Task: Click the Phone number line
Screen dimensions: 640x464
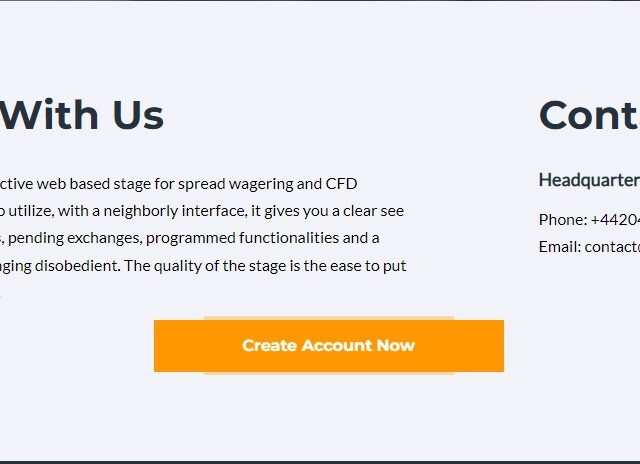Action: pos(588,219)
